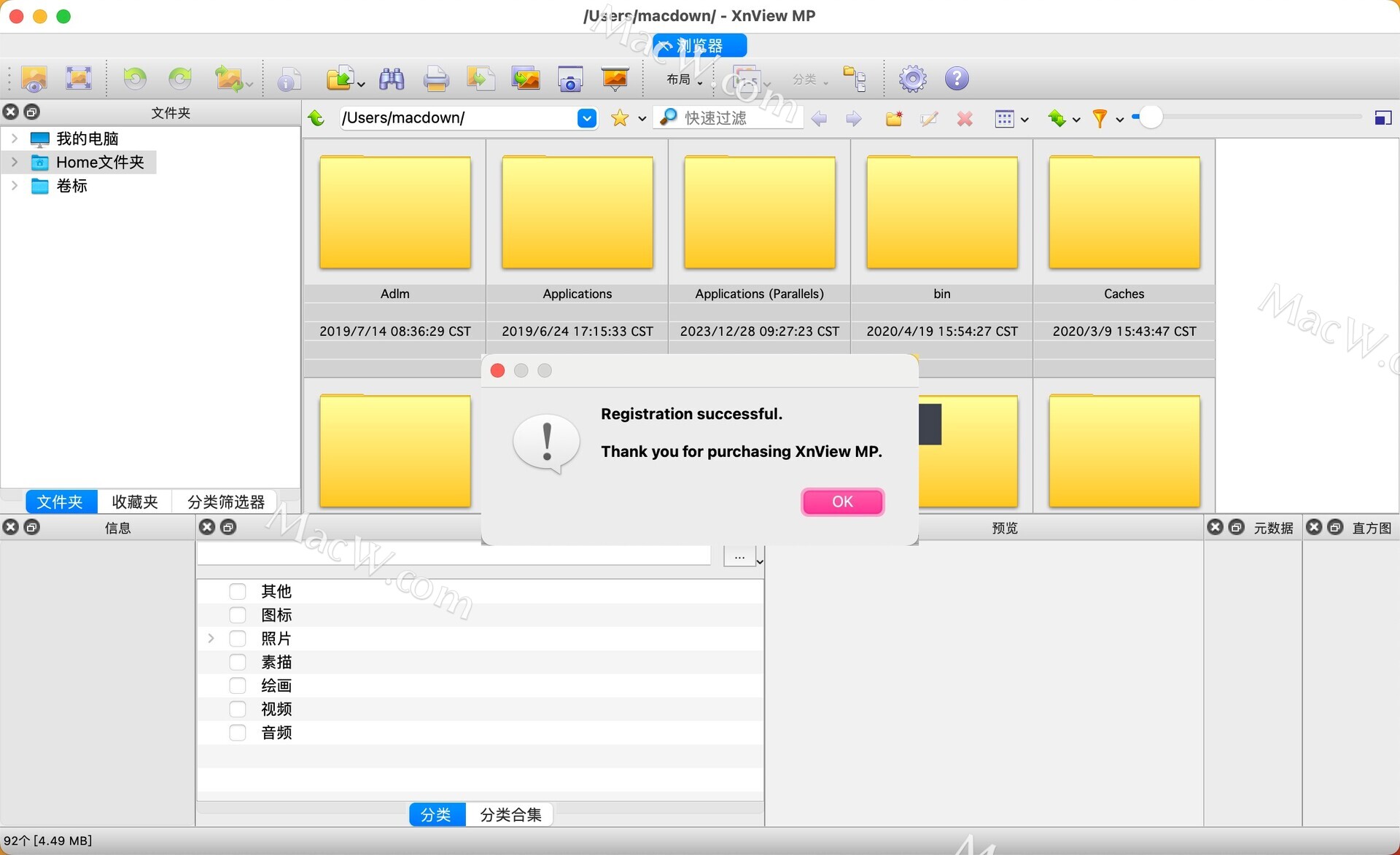Open the filter funnel dropdown arrow
1400x855 pixels.
1119,120
